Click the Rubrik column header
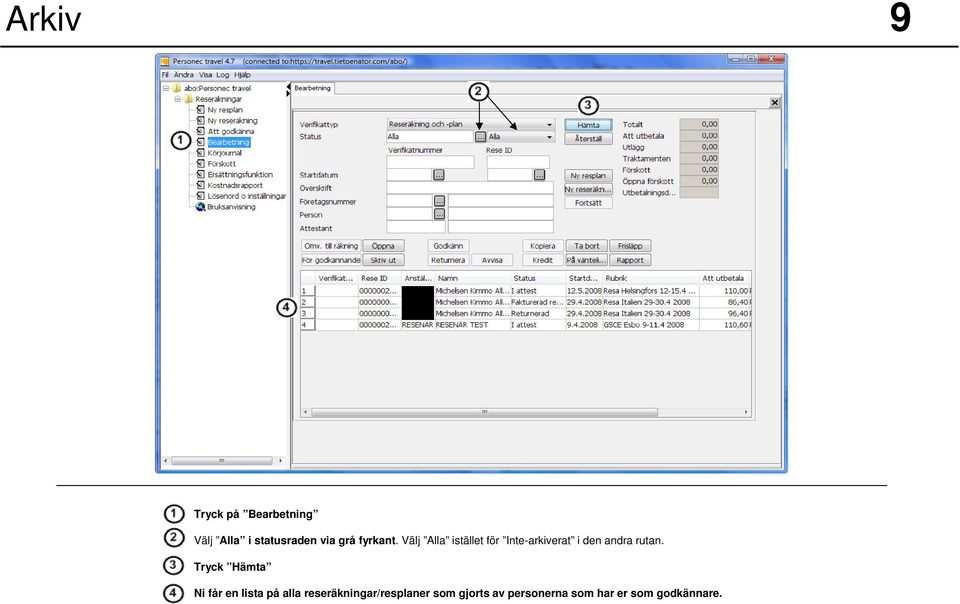 tap(651, 278)
